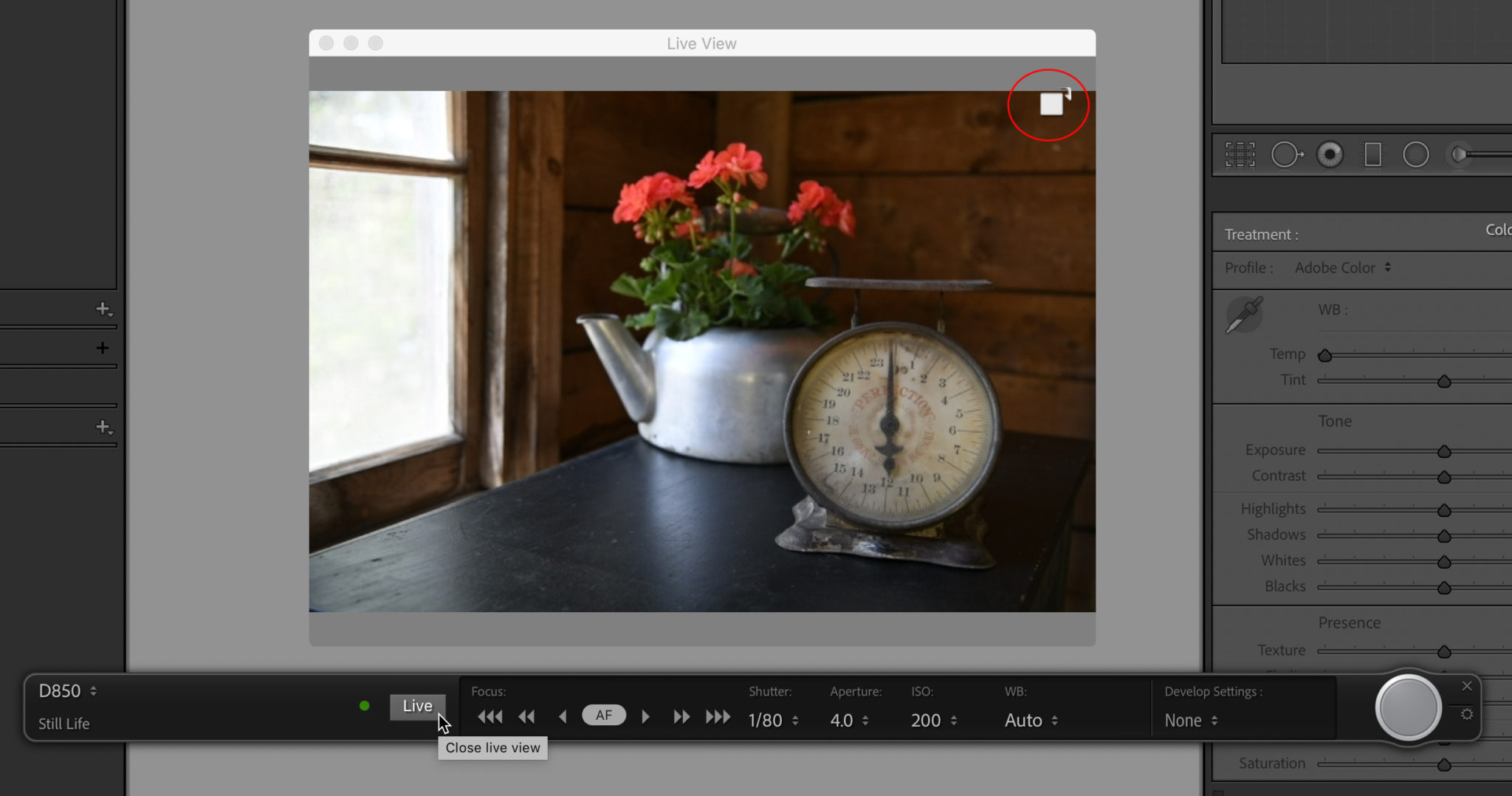This screenshot has height=796, width=1512.
Task: Open the Adobe Color profile selector
Action: [x=1341, y=267]
